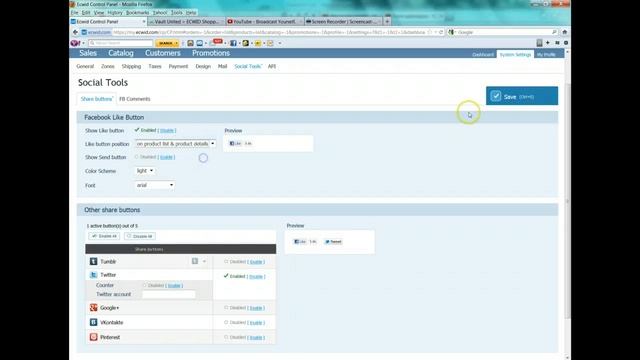This screenshot has height=360, width=640.
Task: Click the round add-on icon at right end of toolbar
Action: [566, 43]
